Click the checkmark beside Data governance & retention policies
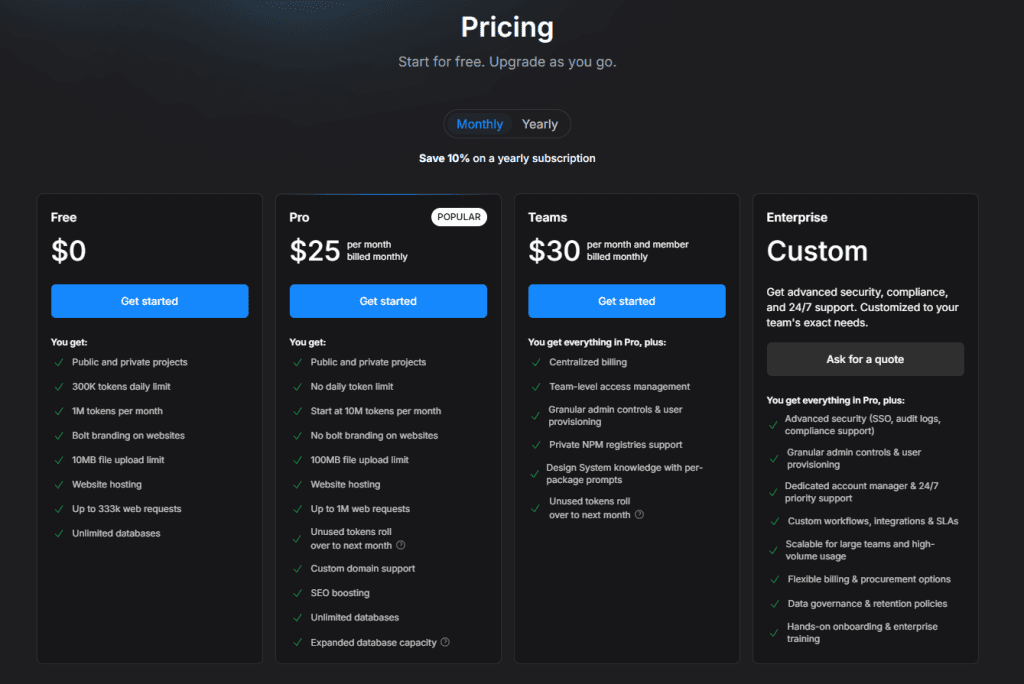This screenshot has height=684, width=1024. pos(774,604)
